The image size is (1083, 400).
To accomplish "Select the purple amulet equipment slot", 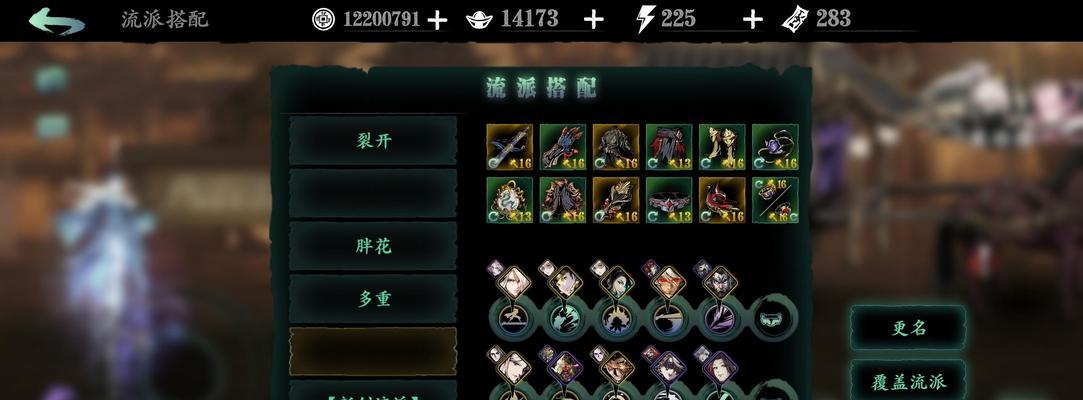I will [776, 147].
